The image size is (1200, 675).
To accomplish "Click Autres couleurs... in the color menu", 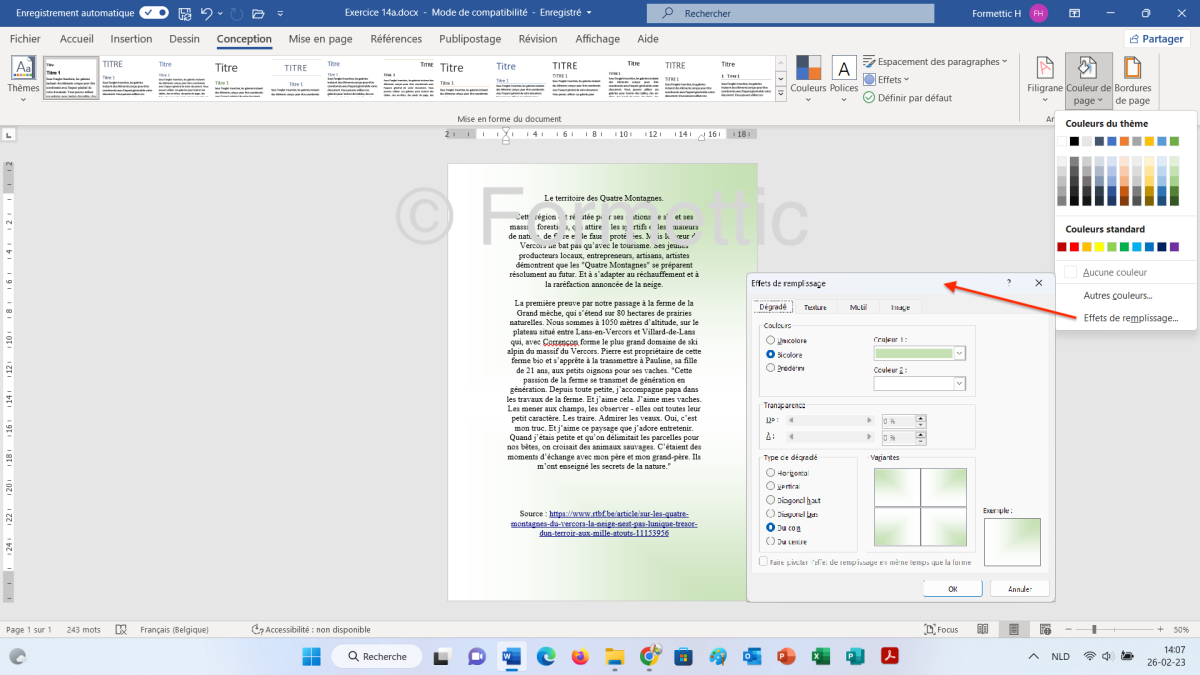I will click(1117, 295).
